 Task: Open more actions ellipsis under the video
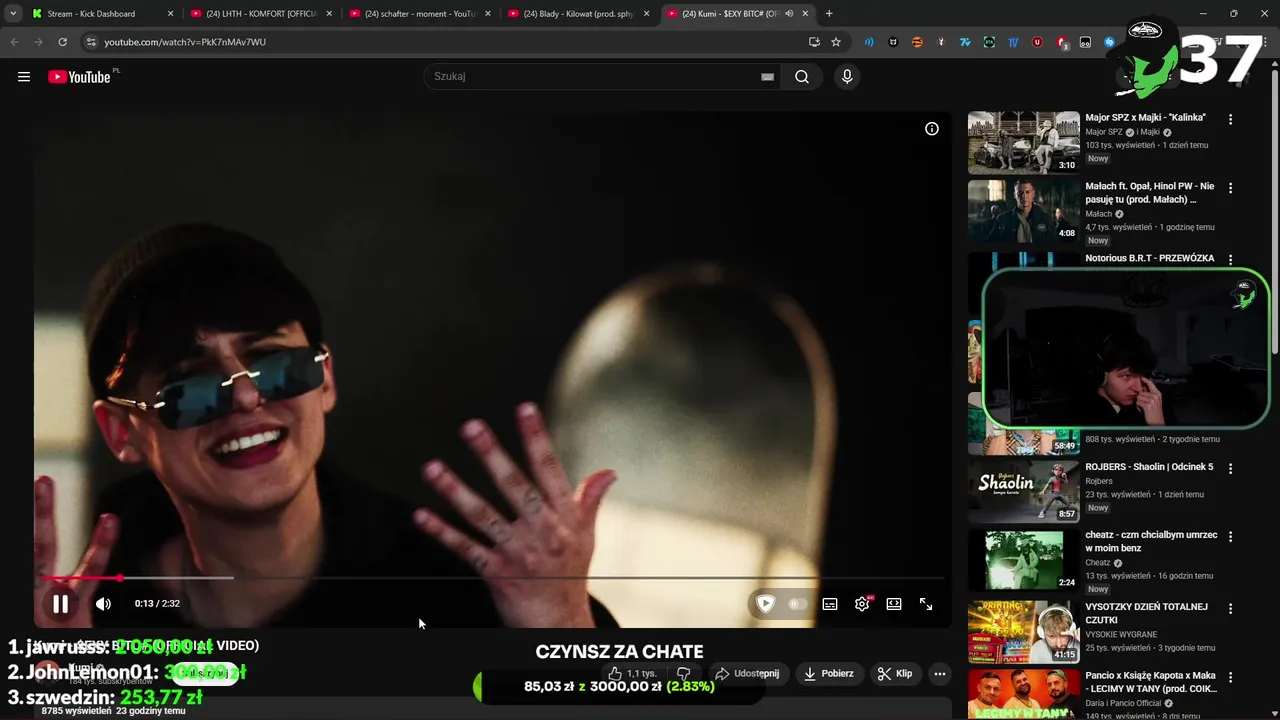pyautogui.click(x=939, y=674)
